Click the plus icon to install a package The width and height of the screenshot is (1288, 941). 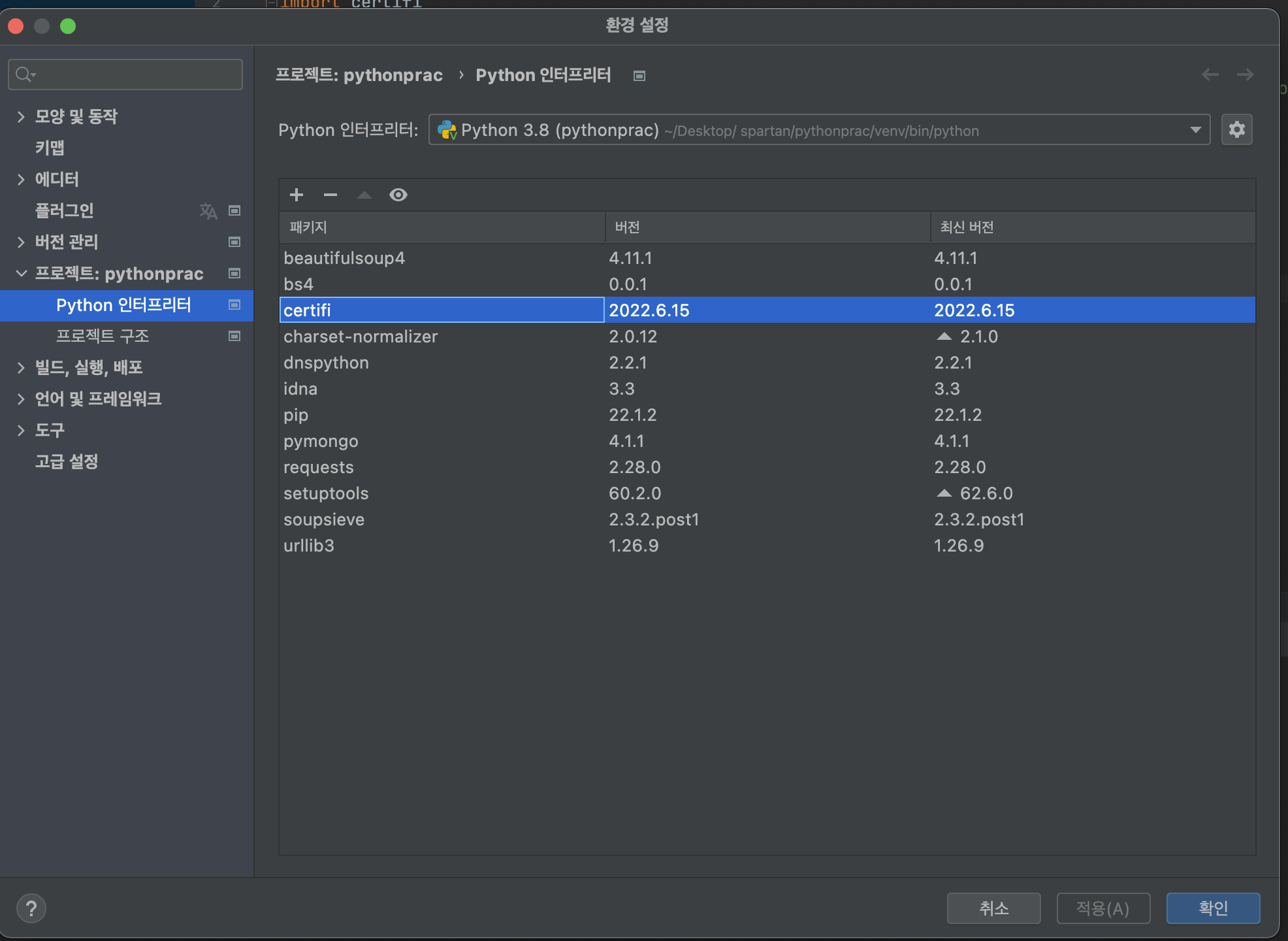[x=297, y=195]
